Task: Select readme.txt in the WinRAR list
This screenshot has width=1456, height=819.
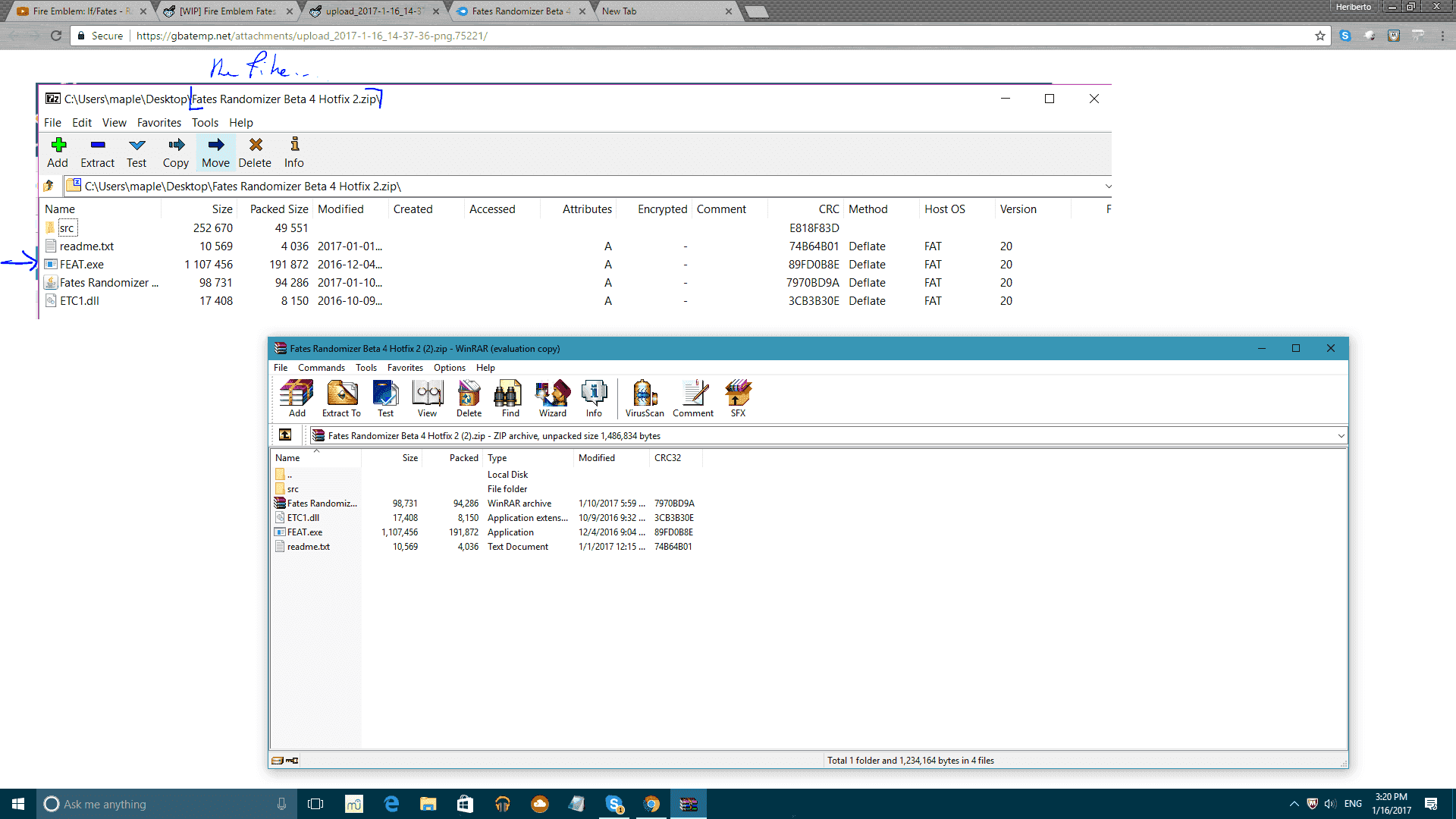Action: tap(309, 547)
